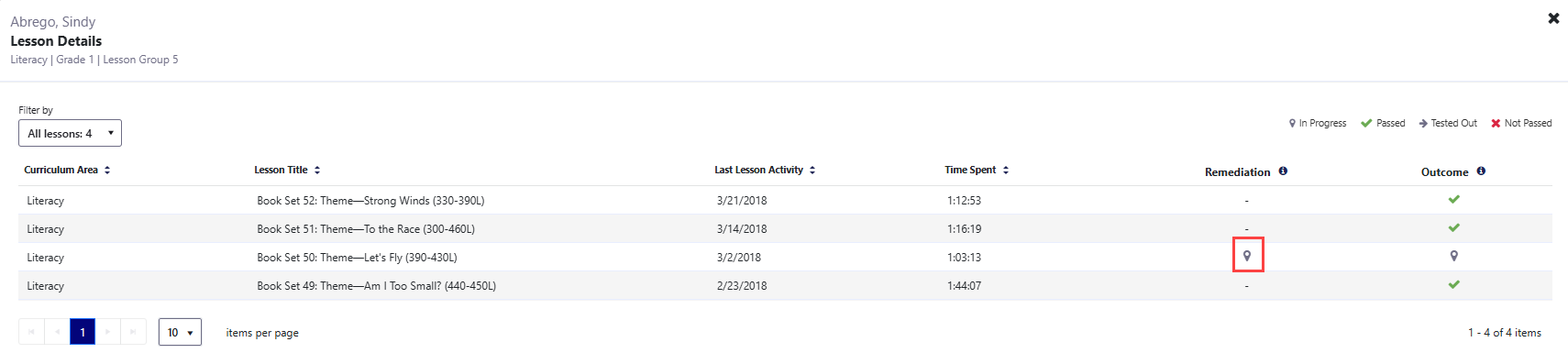The height and width of the screenshot is (364, 1568).
Task: Click the 3/14/2018 date cell
Action: tap(742, 229)
